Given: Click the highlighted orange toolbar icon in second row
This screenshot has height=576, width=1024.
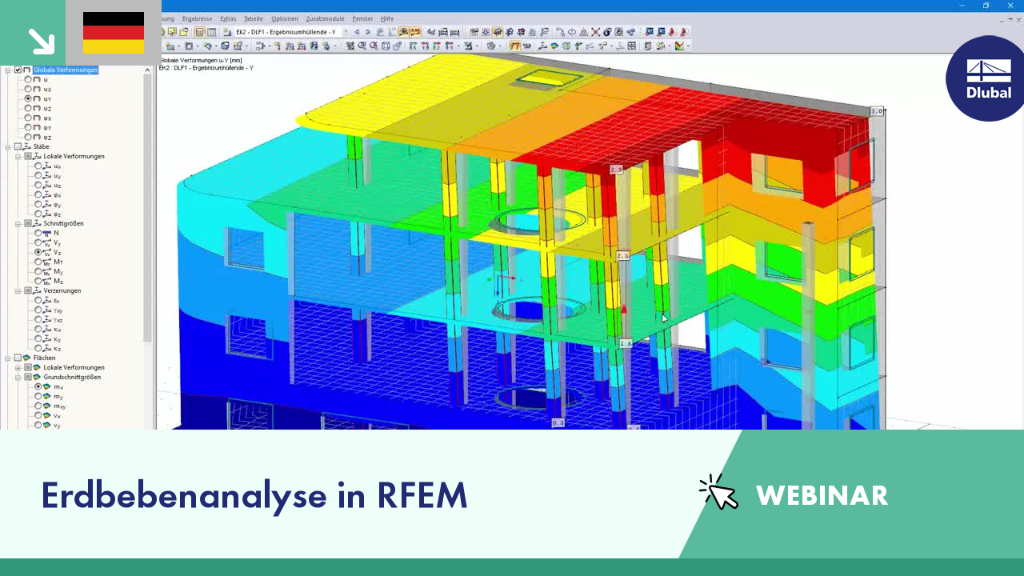Looking at the screenshot, I should coord(515,46).
